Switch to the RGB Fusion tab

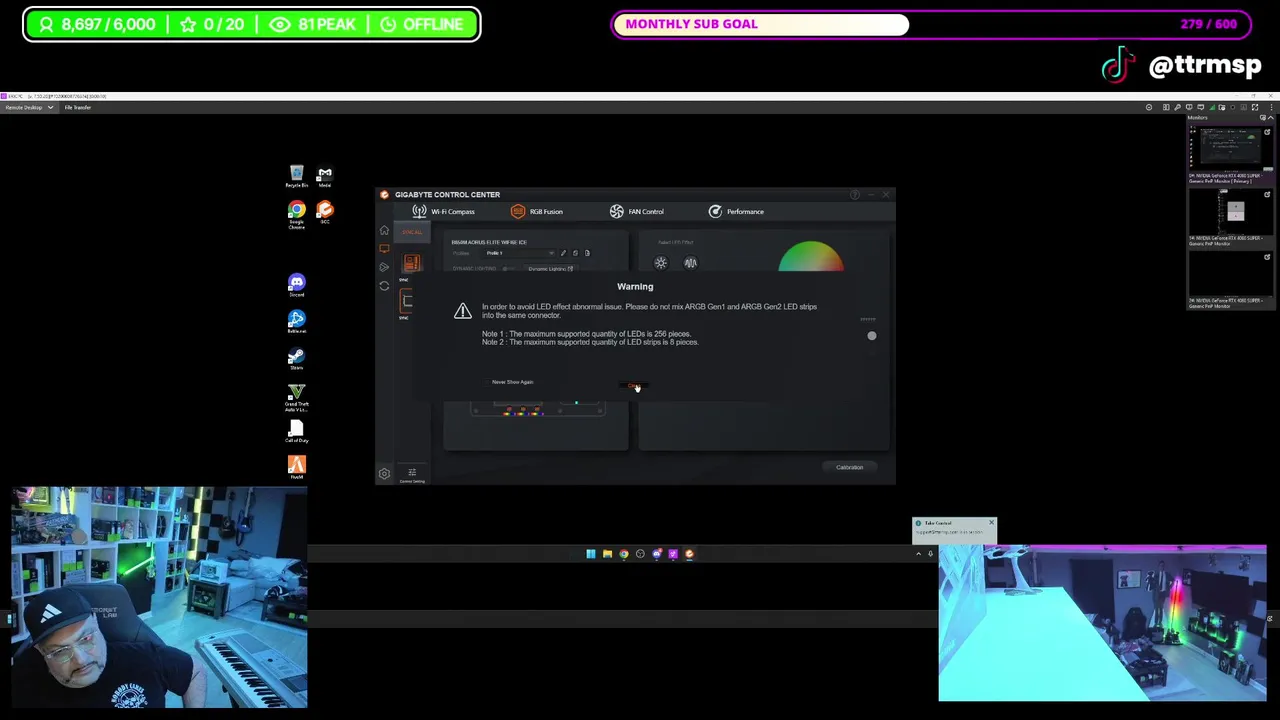point(537,212)
